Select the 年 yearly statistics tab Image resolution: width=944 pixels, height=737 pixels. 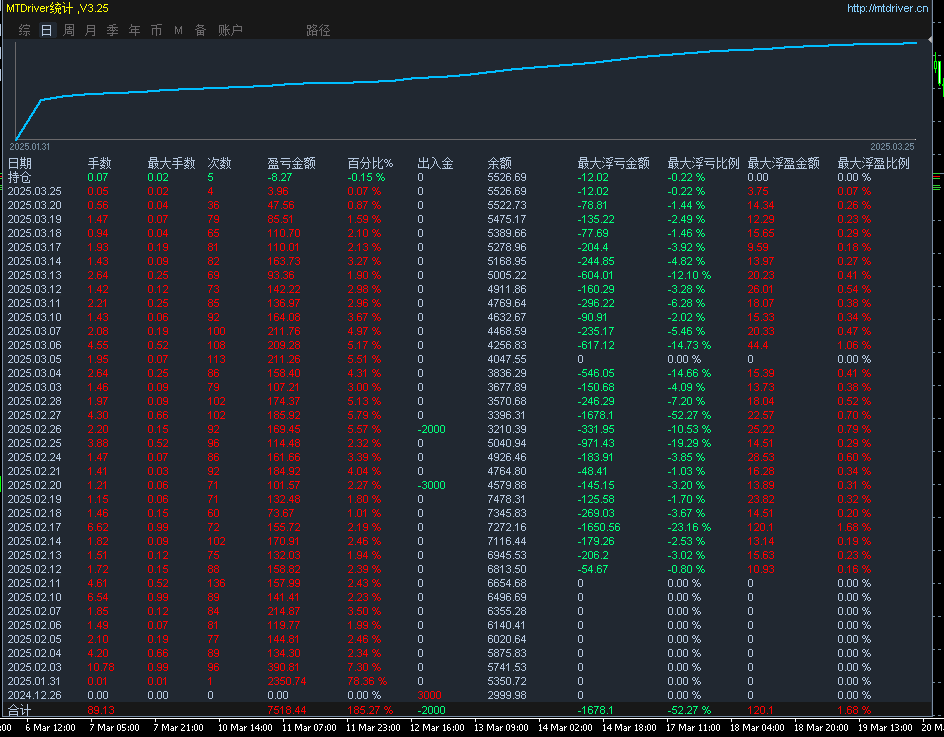(135, 30)
